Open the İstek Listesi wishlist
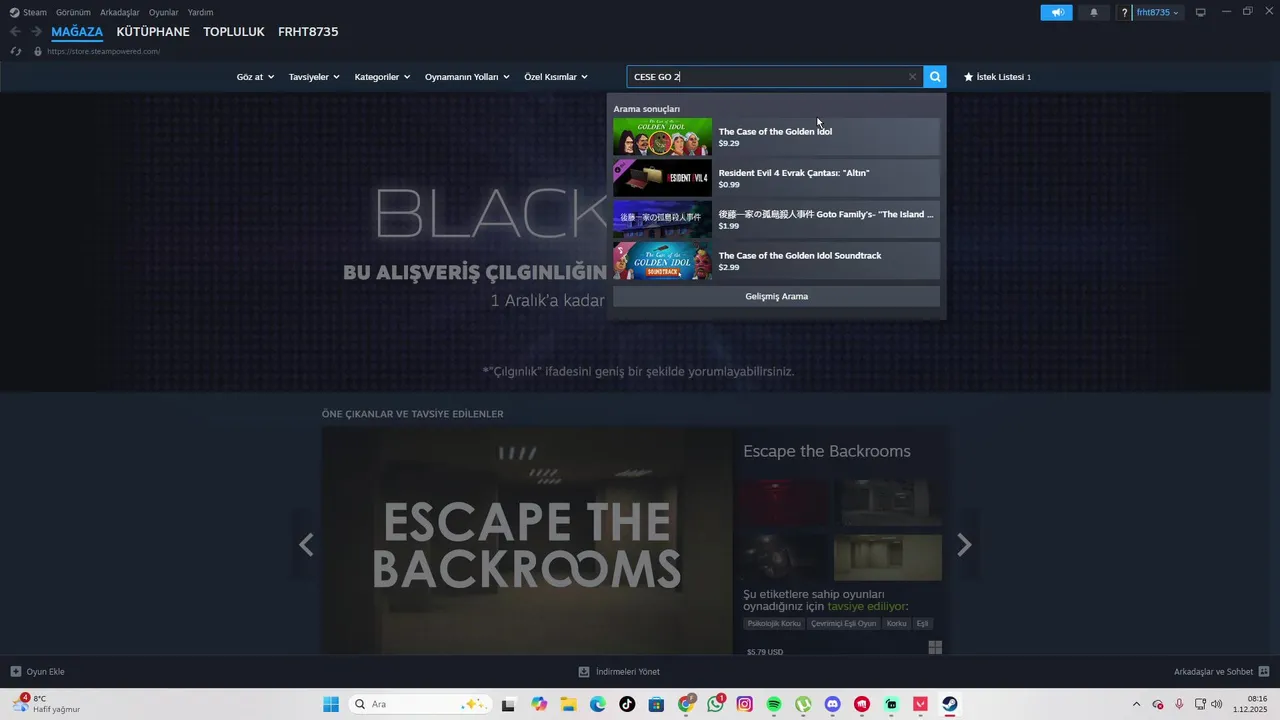Screen dimensions: 1280x720 997,77
